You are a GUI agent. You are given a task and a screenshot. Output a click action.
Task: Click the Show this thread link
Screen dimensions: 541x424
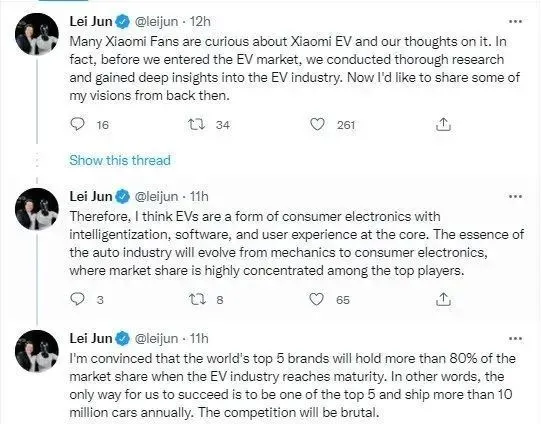tap(120, 160)
